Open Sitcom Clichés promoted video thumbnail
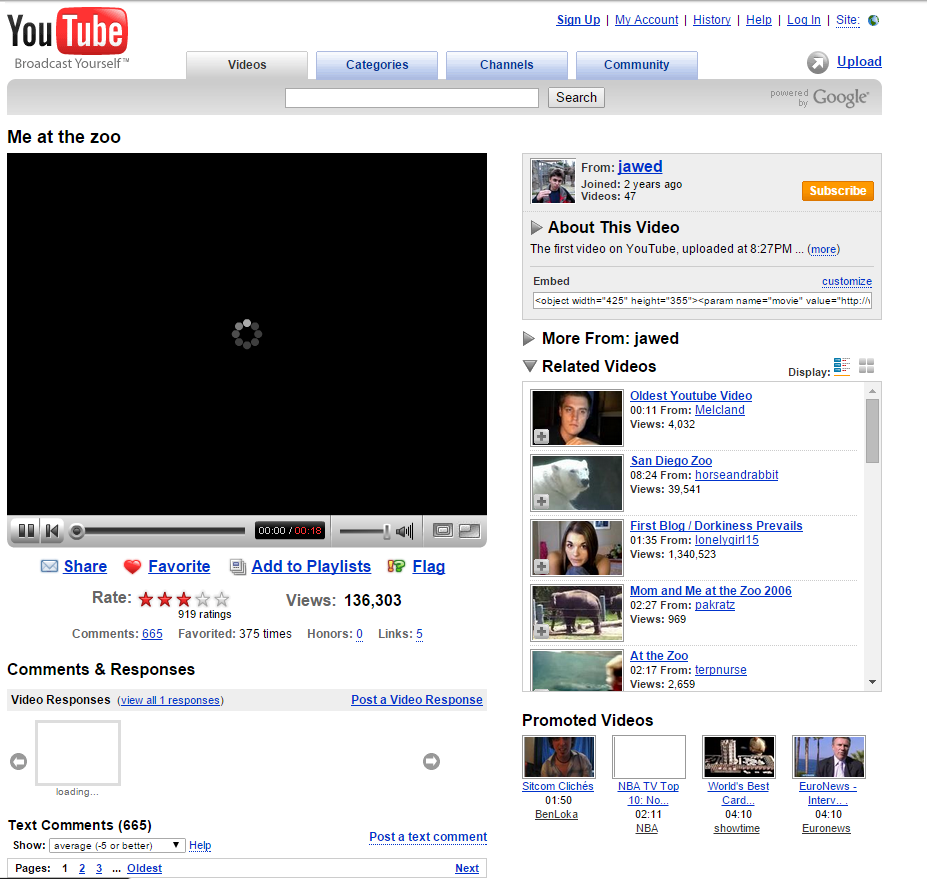Viewport: 927px width, 879px height. [x=559, y=757]
